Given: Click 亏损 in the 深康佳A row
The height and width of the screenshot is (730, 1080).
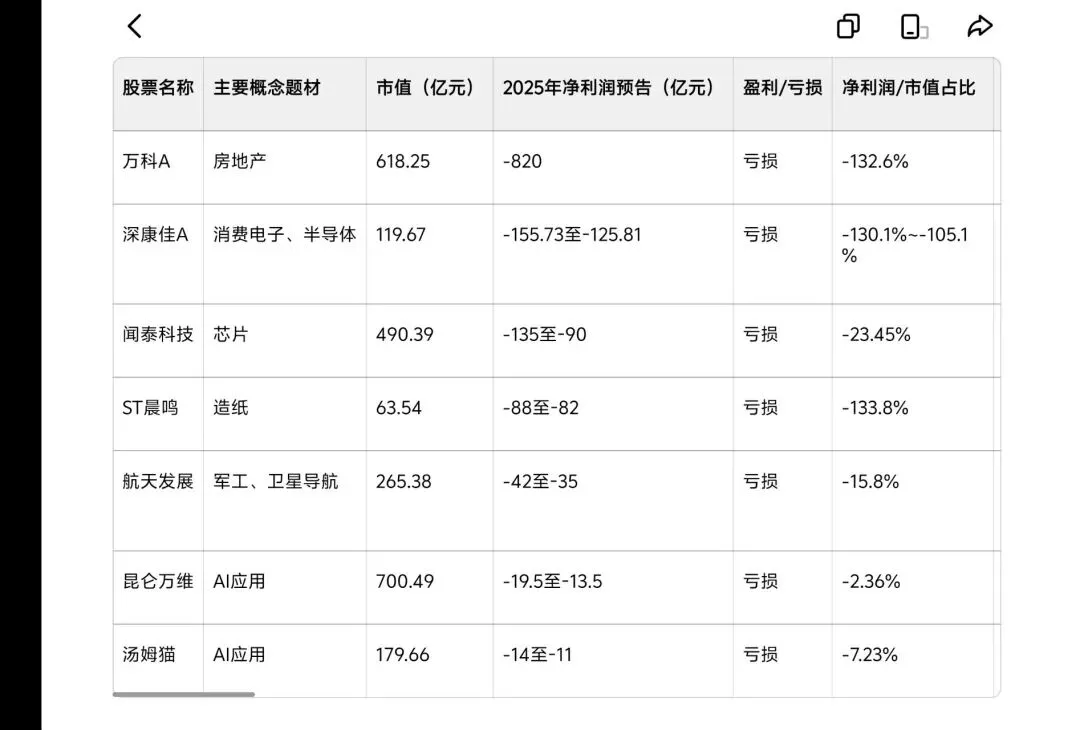Looking at the screenshot, I should [x=760, y=235].
